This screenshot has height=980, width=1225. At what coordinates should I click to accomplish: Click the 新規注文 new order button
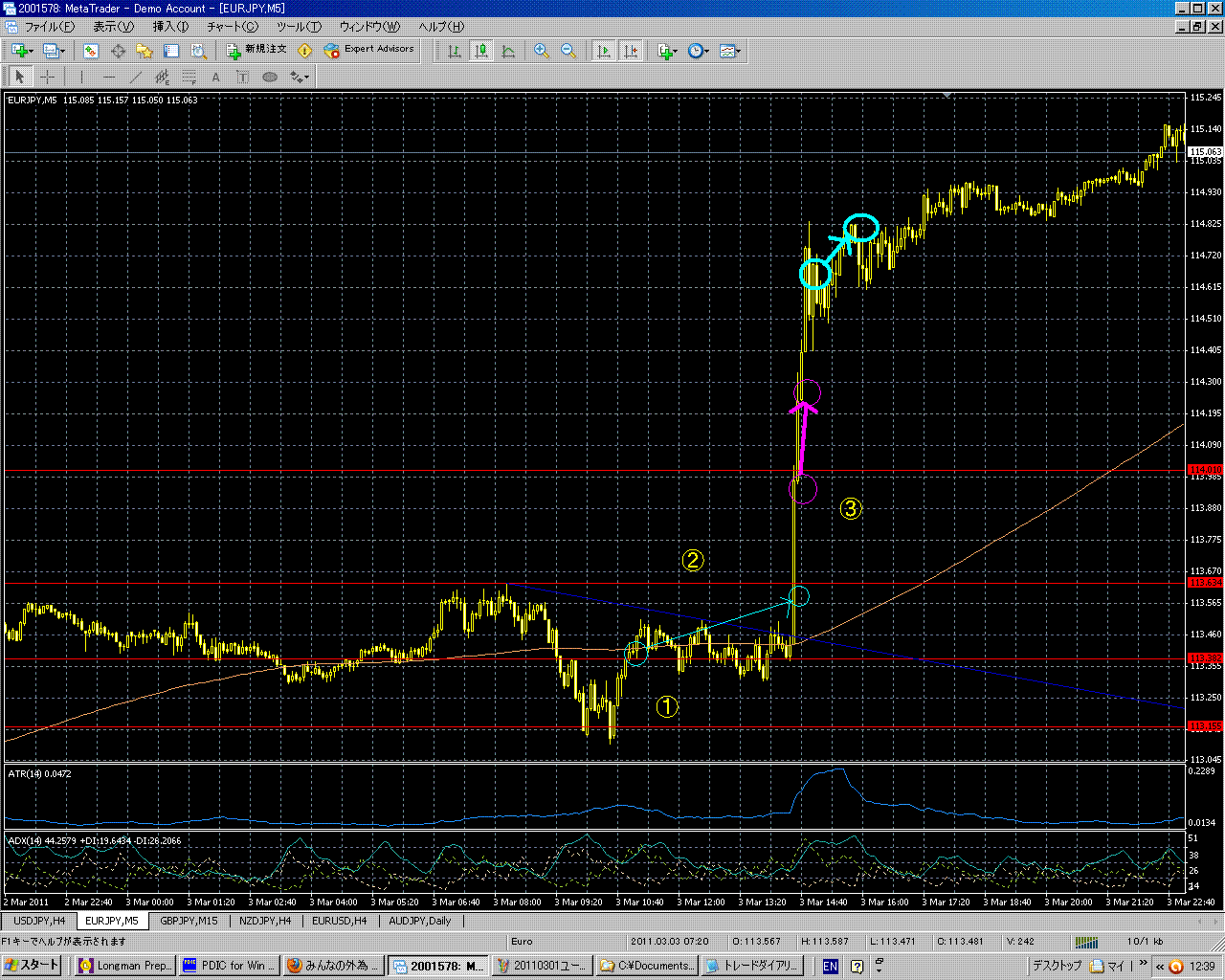tap(256, 50)
